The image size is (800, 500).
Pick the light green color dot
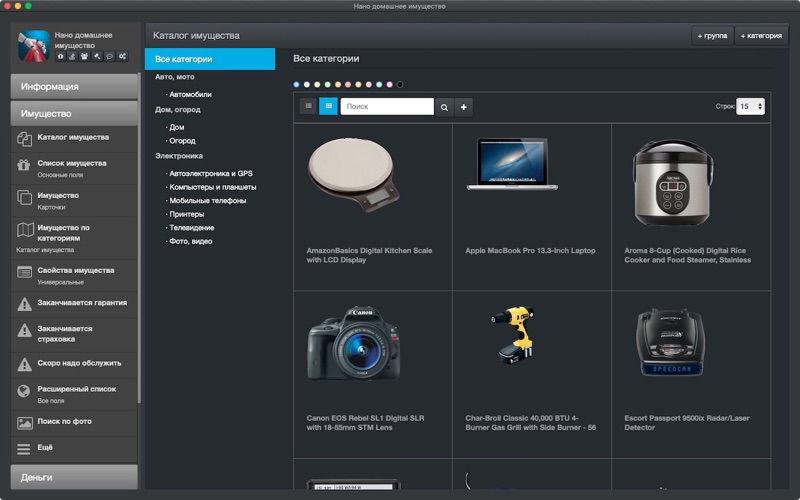click(x=328, y=85)
